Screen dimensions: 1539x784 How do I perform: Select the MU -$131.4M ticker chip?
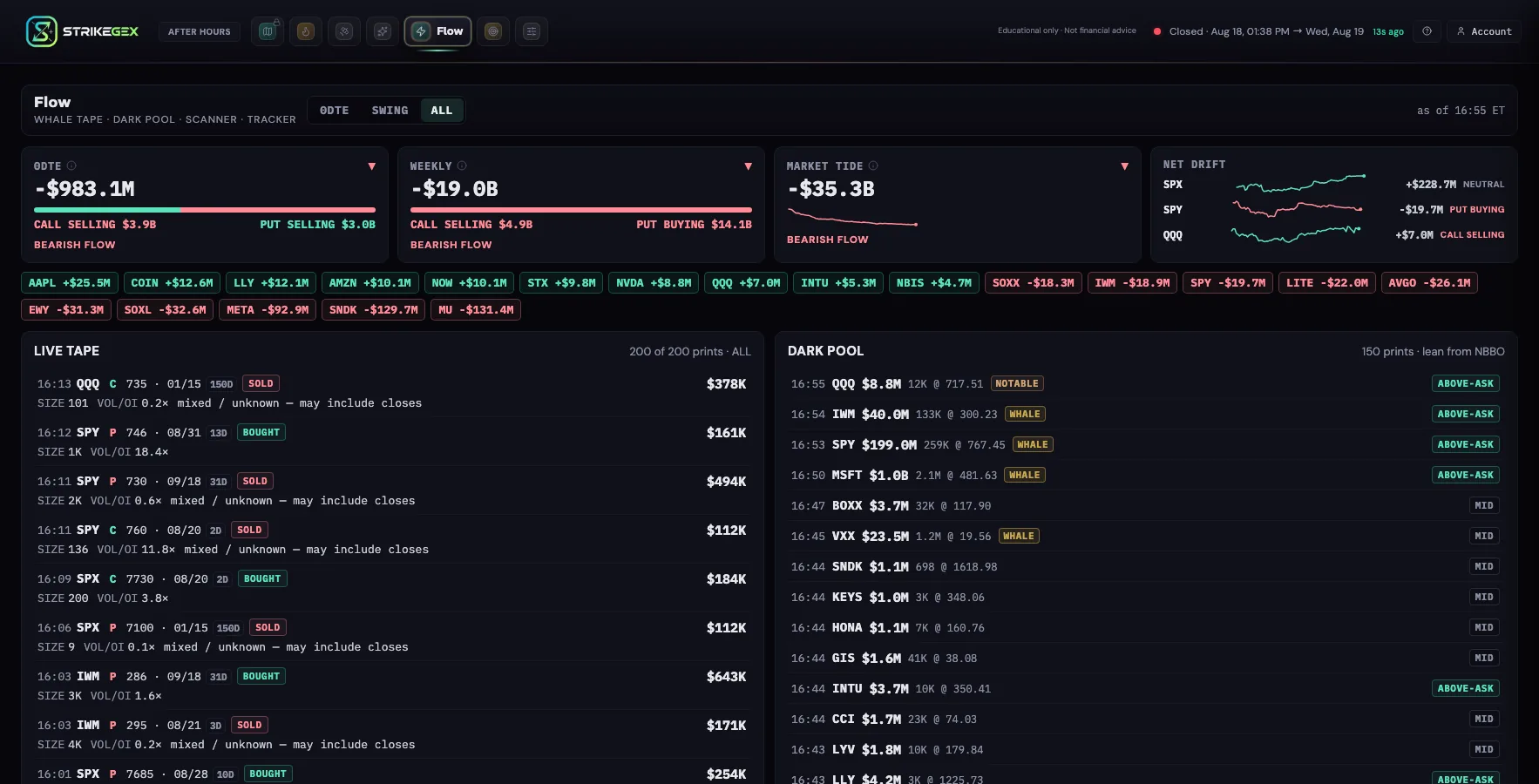(476, 310)
